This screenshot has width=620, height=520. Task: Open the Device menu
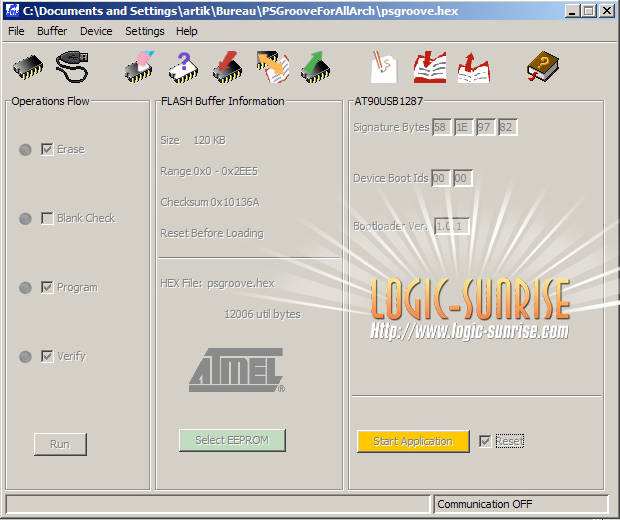(96, 31)
